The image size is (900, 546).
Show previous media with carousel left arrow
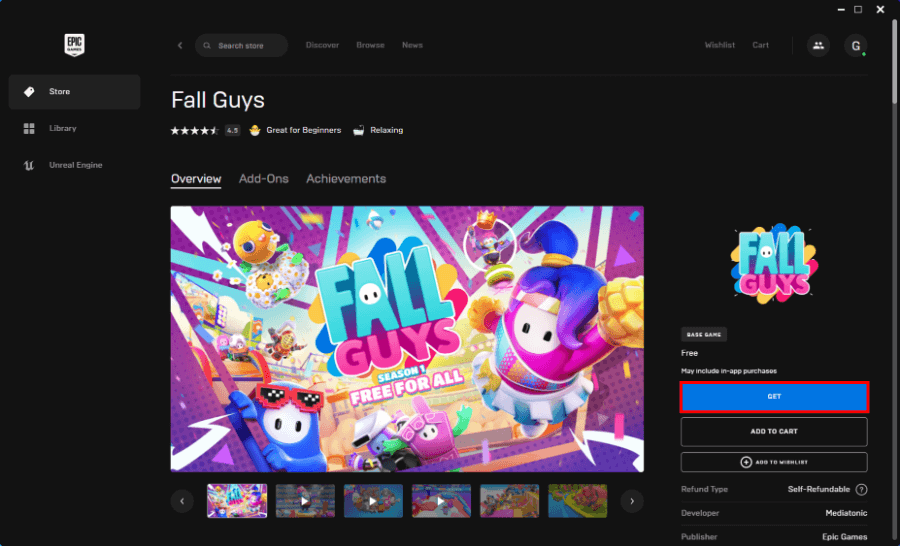(182, 501)
